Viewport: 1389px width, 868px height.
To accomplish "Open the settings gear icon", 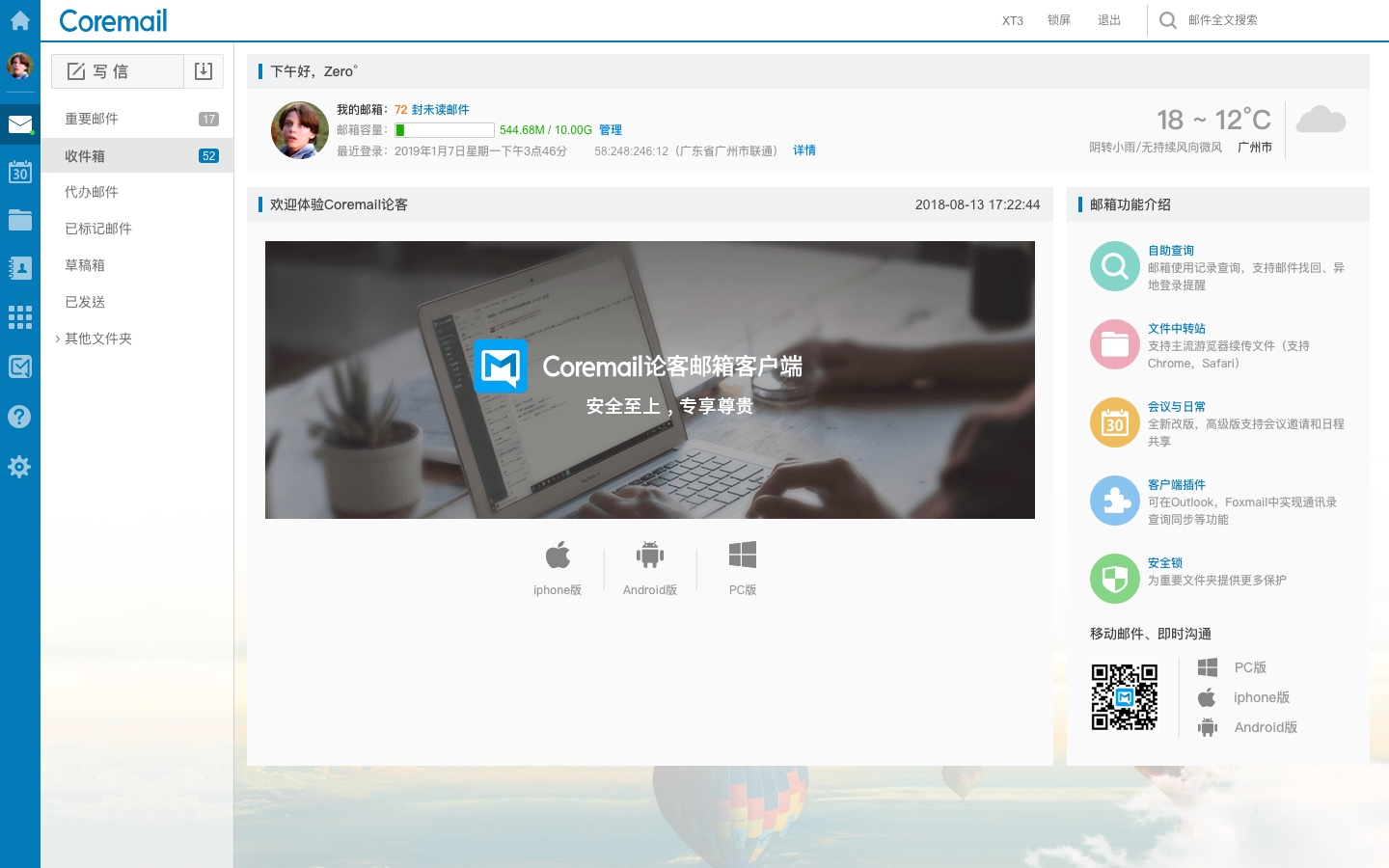I will 19,467.
